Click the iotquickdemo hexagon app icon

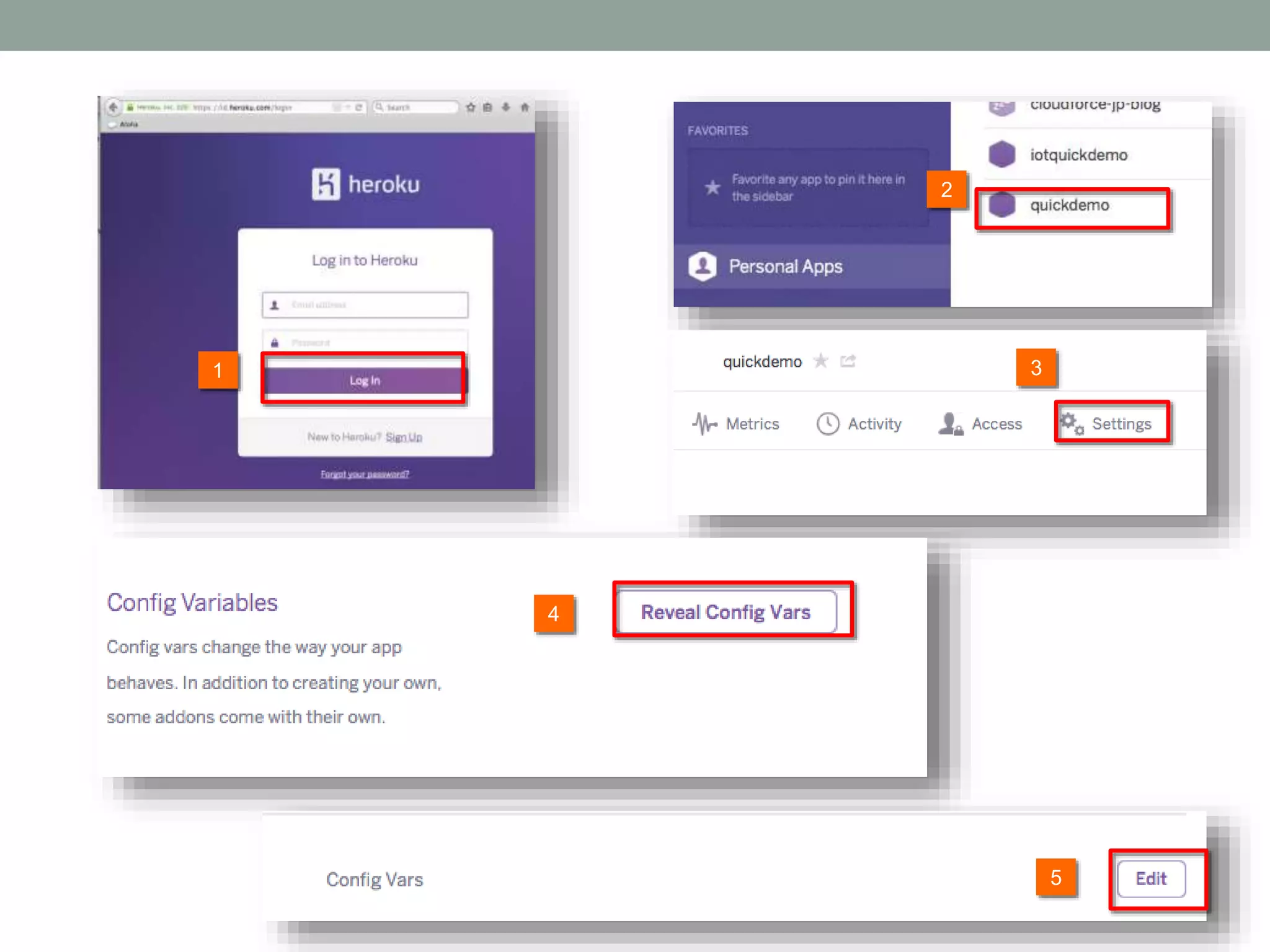[x=1001, y=154]
